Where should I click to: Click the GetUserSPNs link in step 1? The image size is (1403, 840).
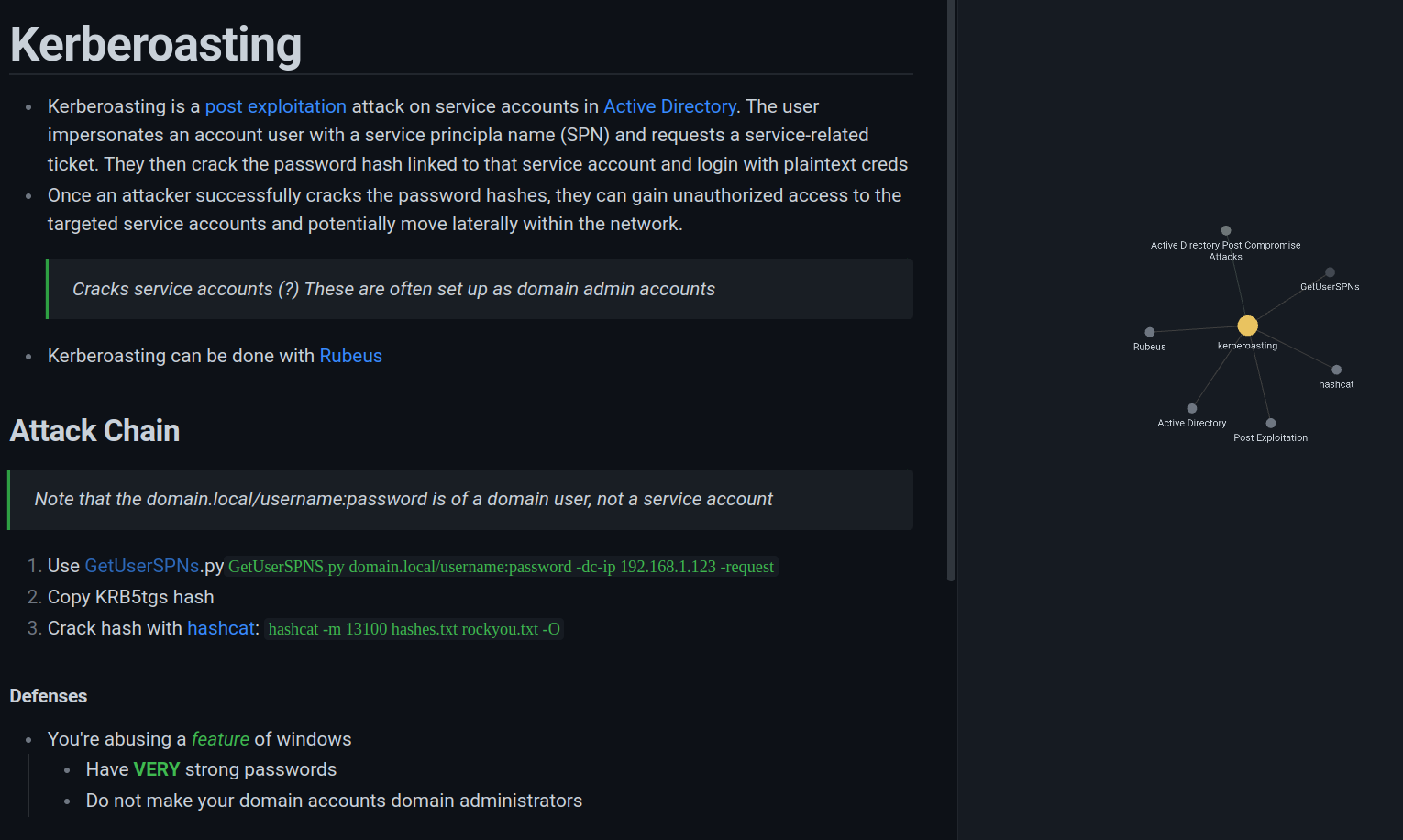pos(142,566)
